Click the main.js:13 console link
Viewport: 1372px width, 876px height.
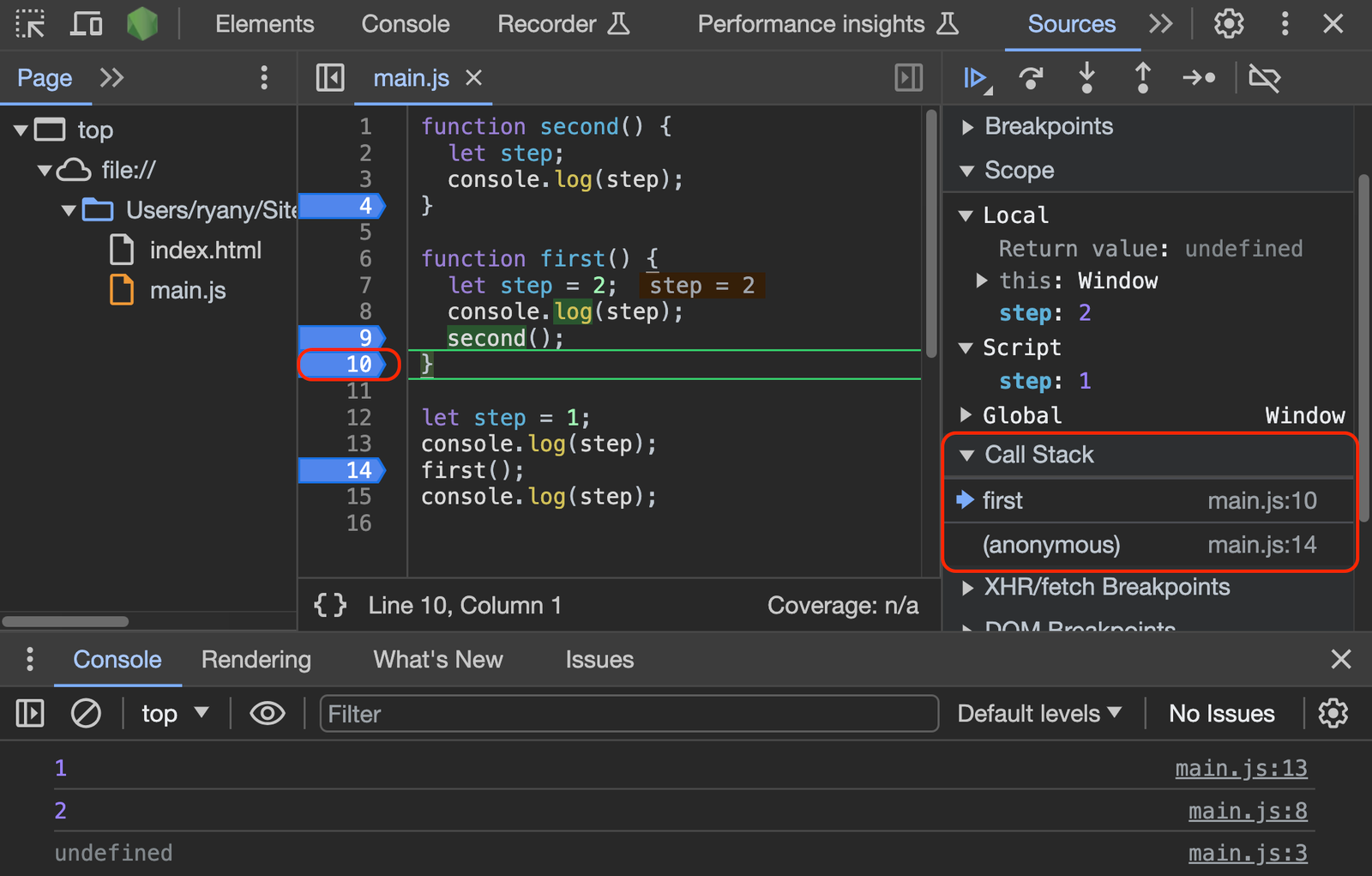pos(1241,767)
